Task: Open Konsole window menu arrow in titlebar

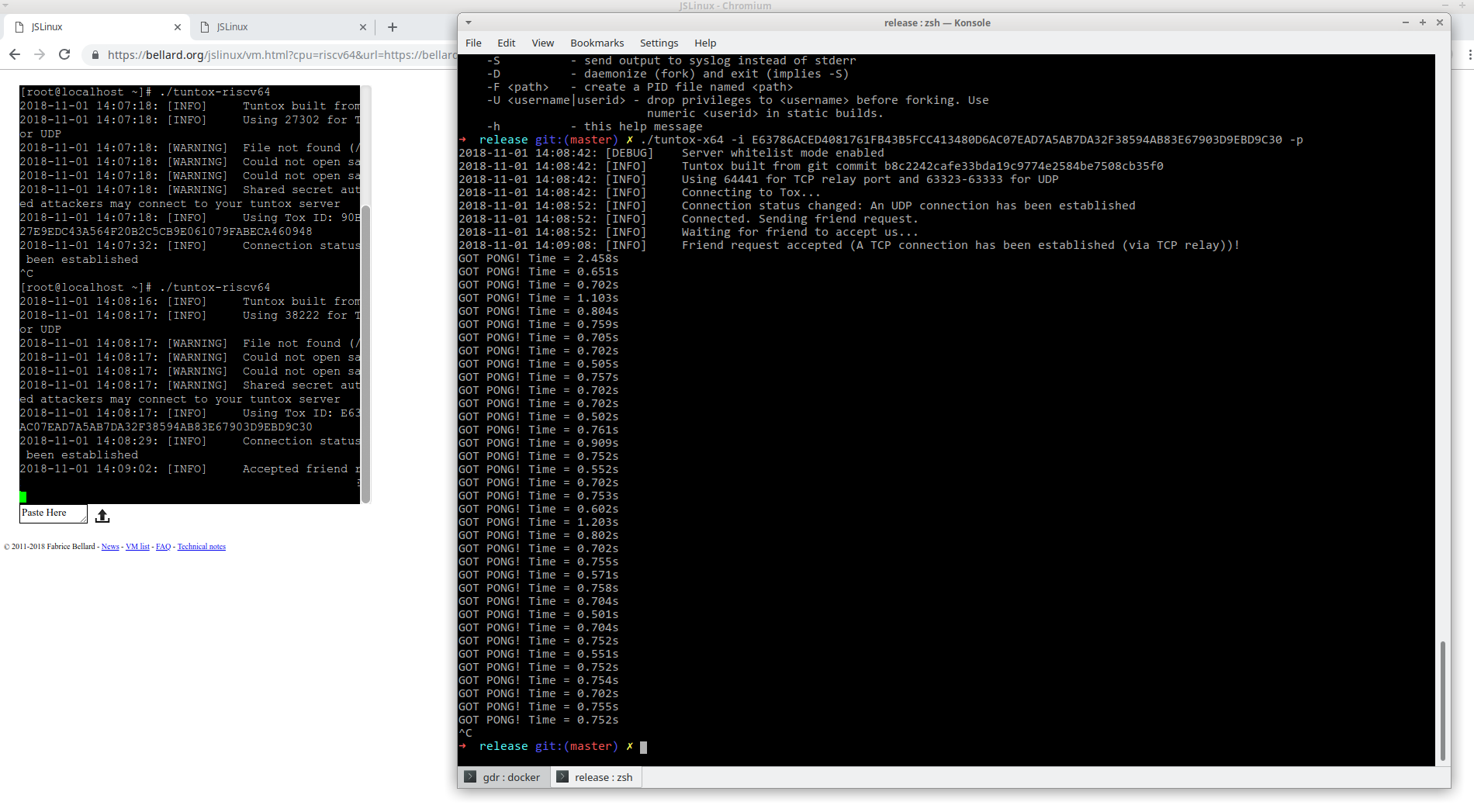Action: 469,22
